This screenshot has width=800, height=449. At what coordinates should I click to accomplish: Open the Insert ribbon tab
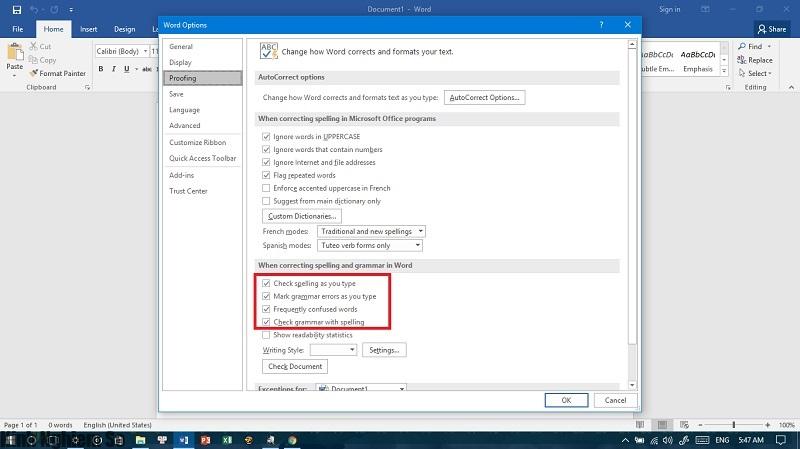88,29
